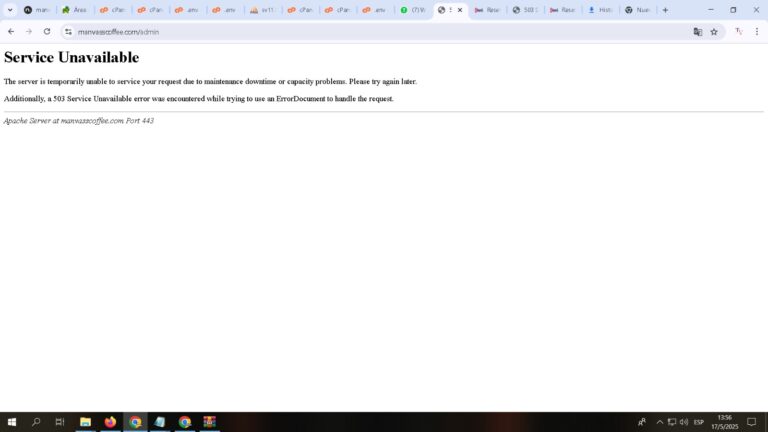Image resolution: width=768 pixels, height=432 pixels.
Task: Switch to the Historial downloads tab
Action: (600, 10)
